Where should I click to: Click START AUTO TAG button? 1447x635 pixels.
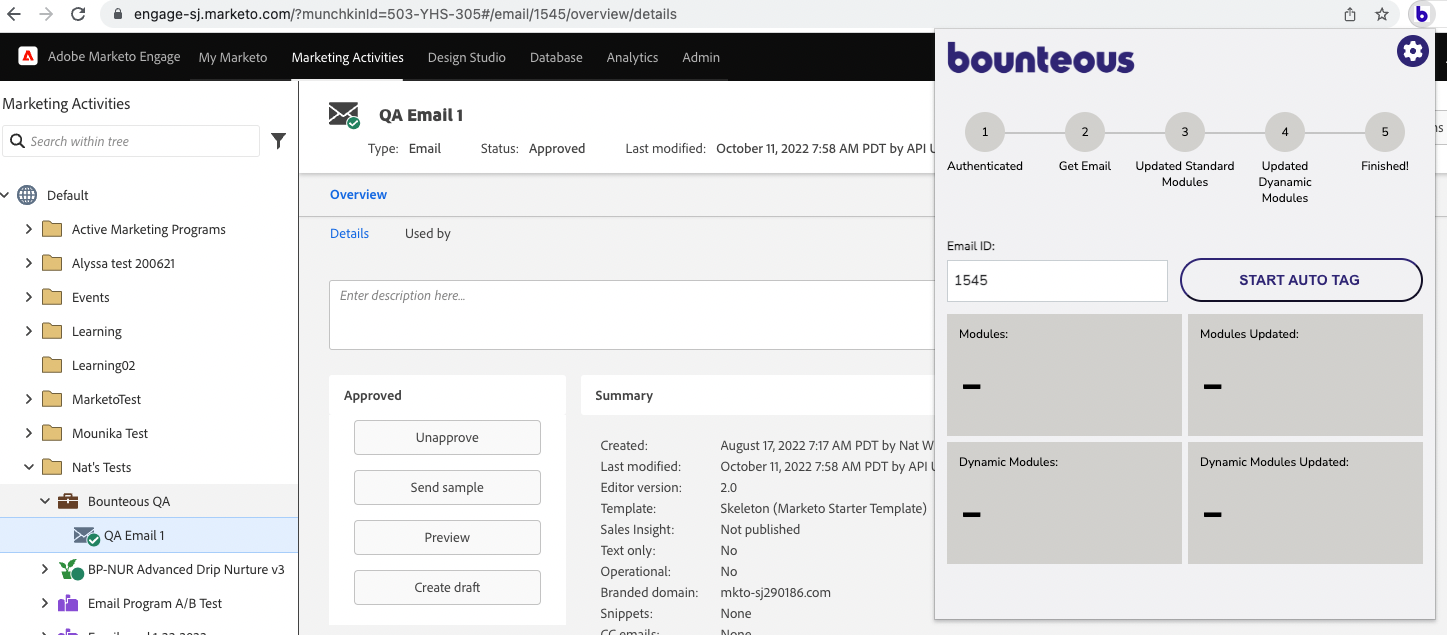1301,280
